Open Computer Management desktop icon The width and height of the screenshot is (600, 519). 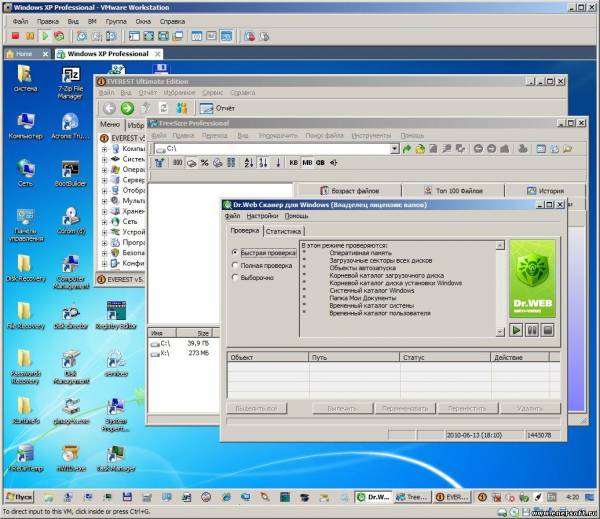(70, 273)
